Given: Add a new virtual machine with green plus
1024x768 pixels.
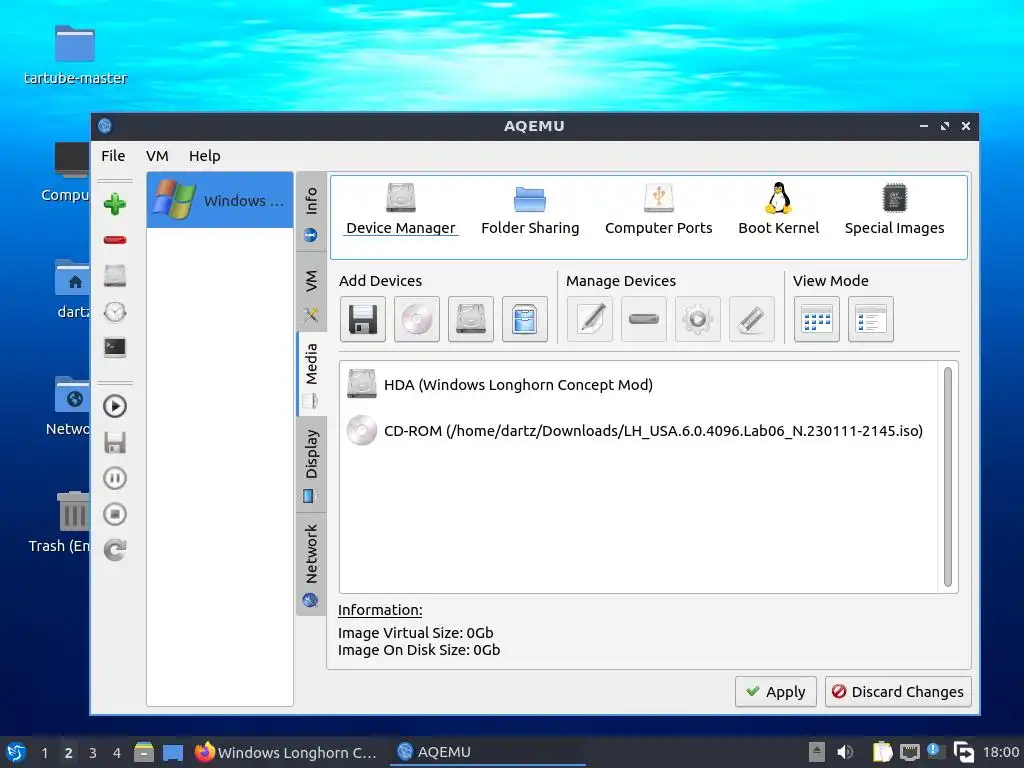Looking at the screenshot, I should (115, 204).
